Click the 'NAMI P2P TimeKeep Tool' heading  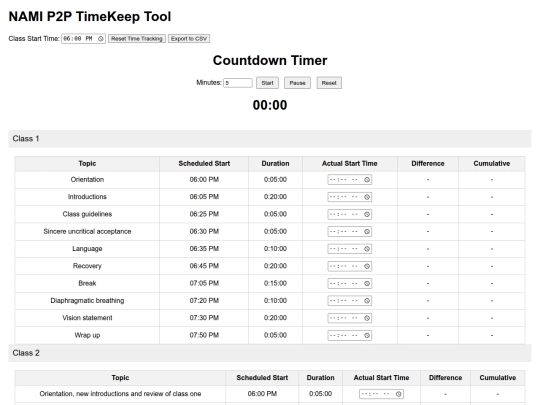[90, 17]
